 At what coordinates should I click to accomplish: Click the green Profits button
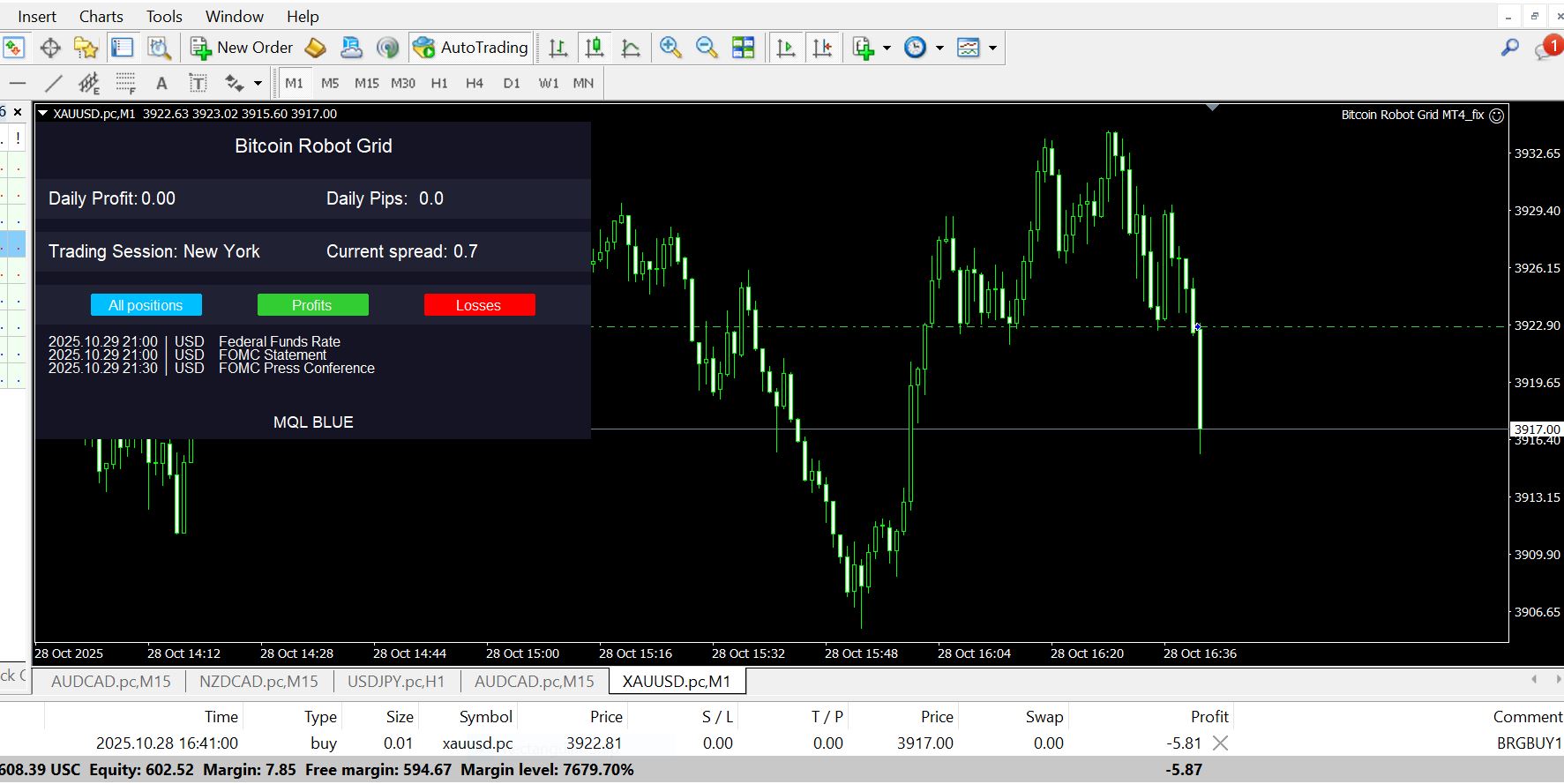(x=312, y=305)
